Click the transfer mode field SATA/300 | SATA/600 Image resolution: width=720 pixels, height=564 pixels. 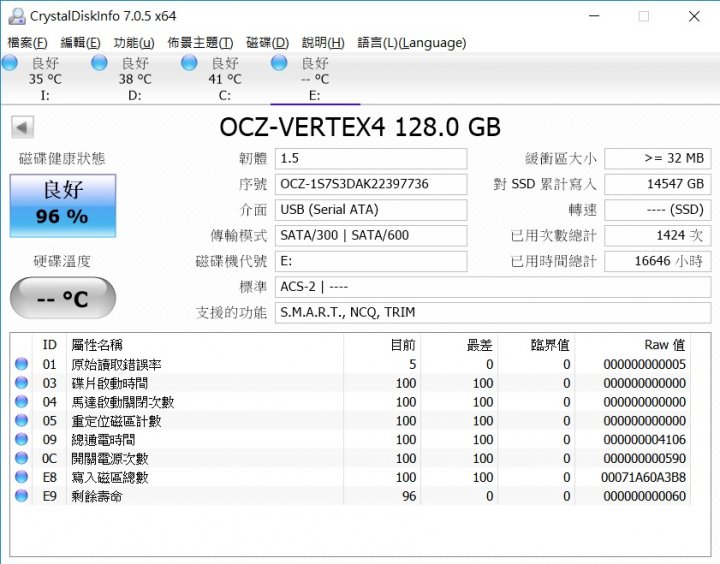point(371,236)
